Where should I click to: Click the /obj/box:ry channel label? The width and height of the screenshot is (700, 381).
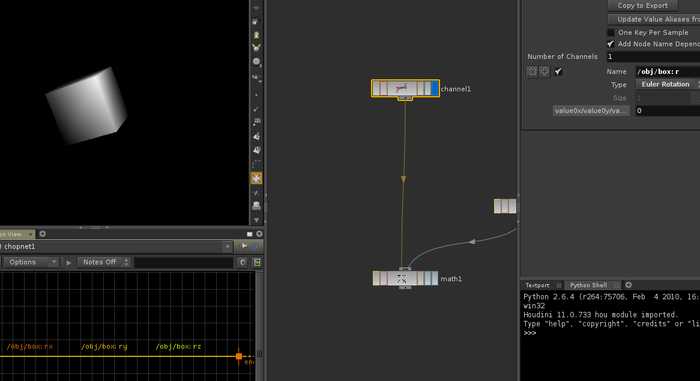[104, 347]
